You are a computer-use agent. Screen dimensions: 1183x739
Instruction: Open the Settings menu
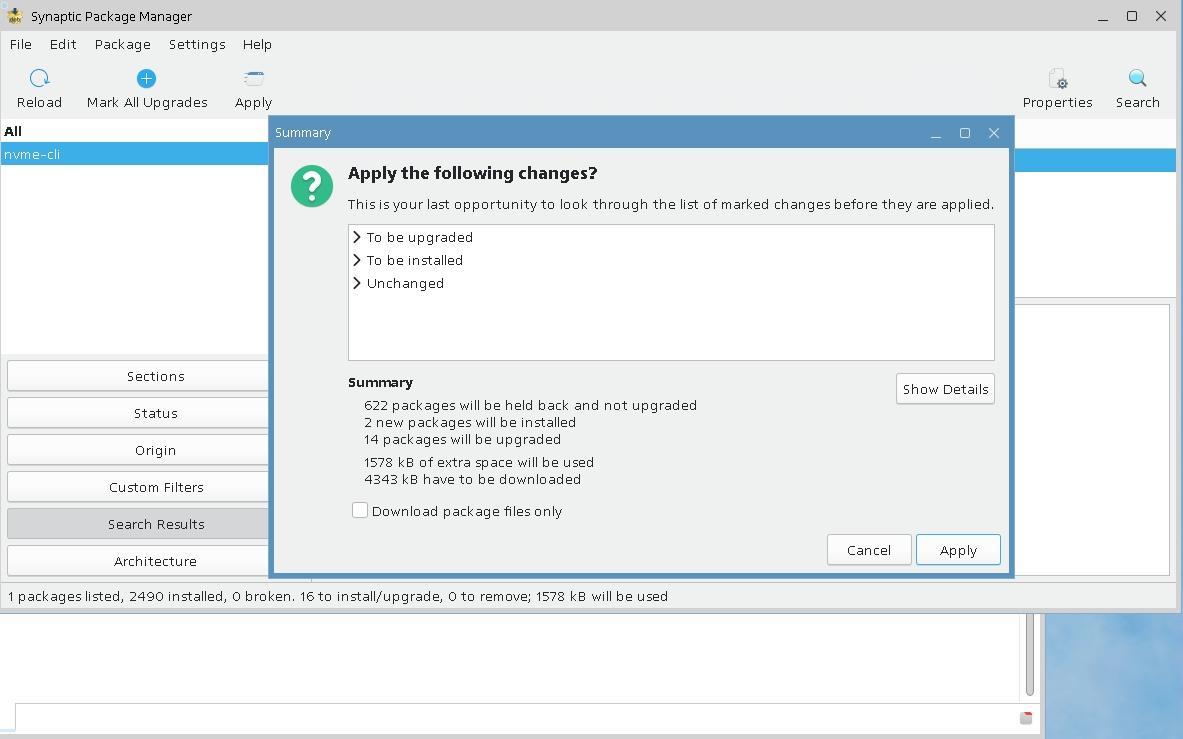pos(196,45)
